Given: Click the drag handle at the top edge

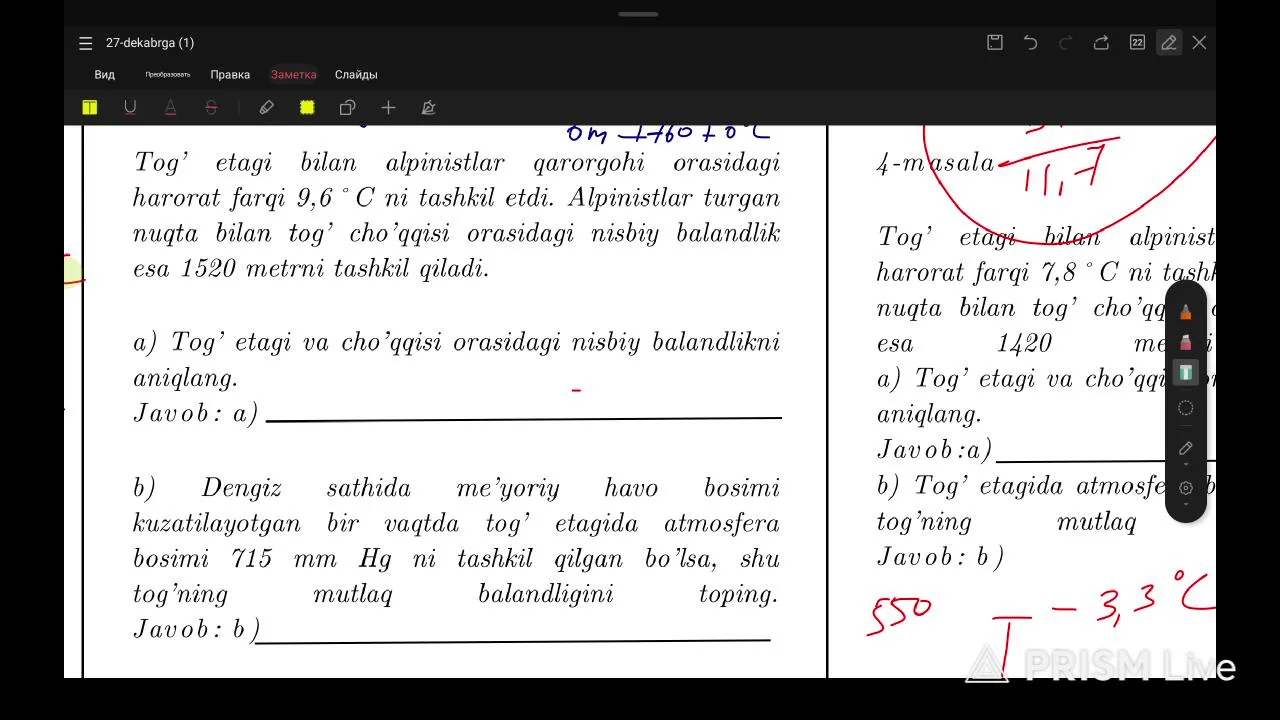Looking at the screenshot, I should [x=638, y=14].
